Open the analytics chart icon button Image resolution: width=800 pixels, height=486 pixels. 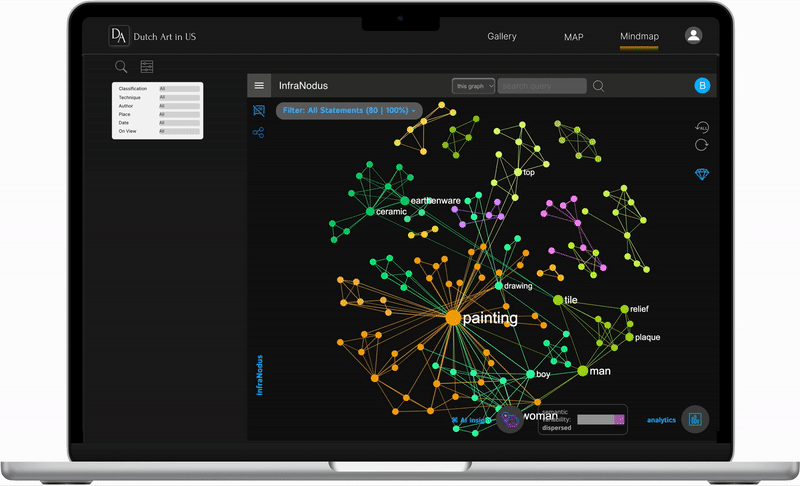click(695, 420)
